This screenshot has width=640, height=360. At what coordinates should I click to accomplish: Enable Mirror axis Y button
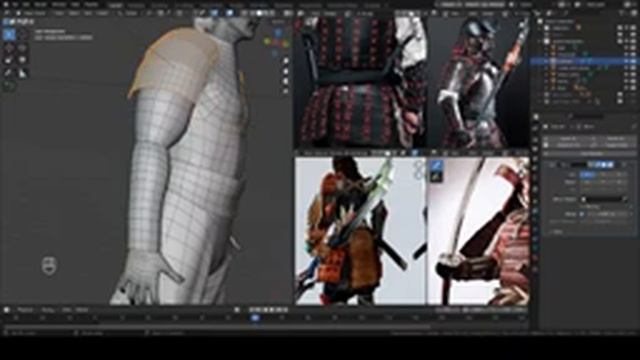603,174
